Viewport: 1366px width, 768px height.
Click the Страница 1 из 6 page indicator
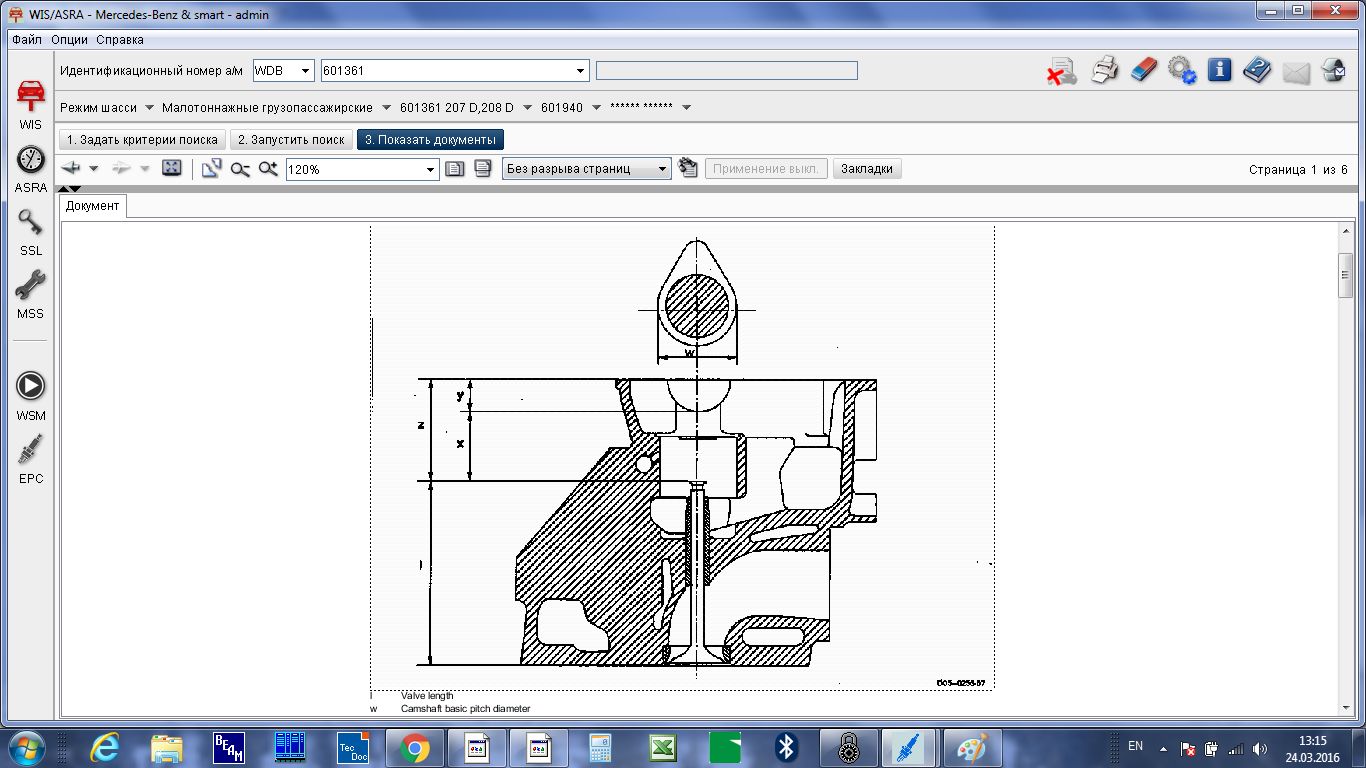point(1298,169)
